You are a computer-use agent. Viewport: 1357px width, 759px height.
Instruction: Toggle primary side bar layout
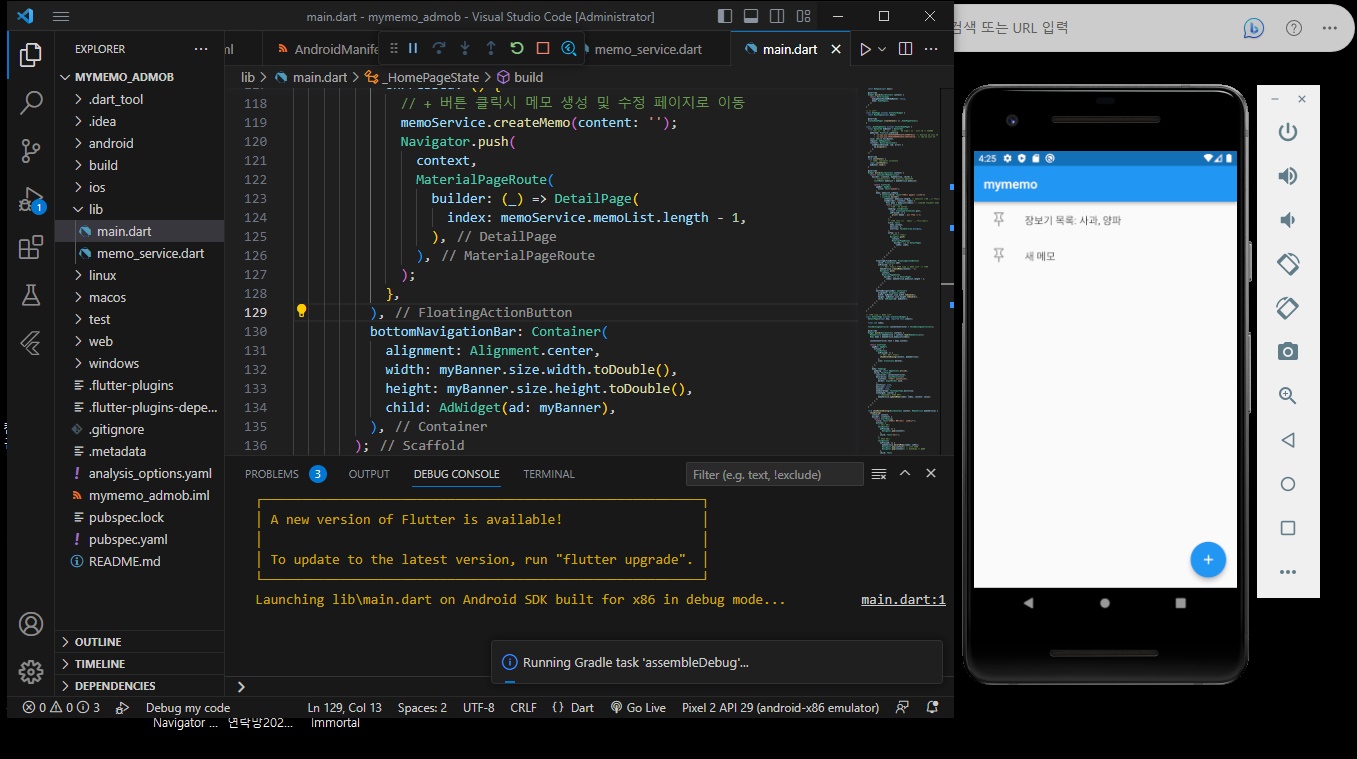click(725, 16)
